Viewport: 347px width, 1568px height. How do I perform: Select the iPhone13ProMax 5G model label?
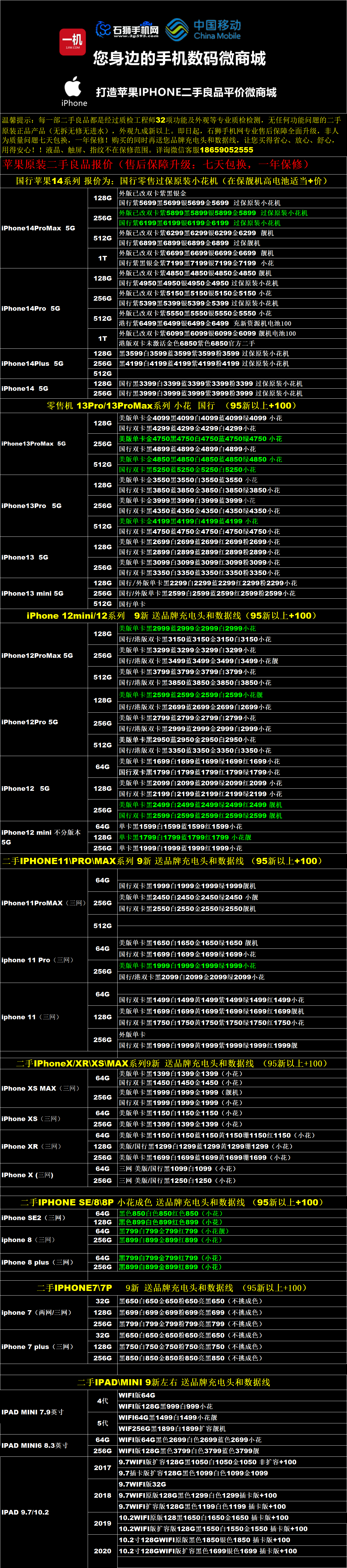pos(33,444)
